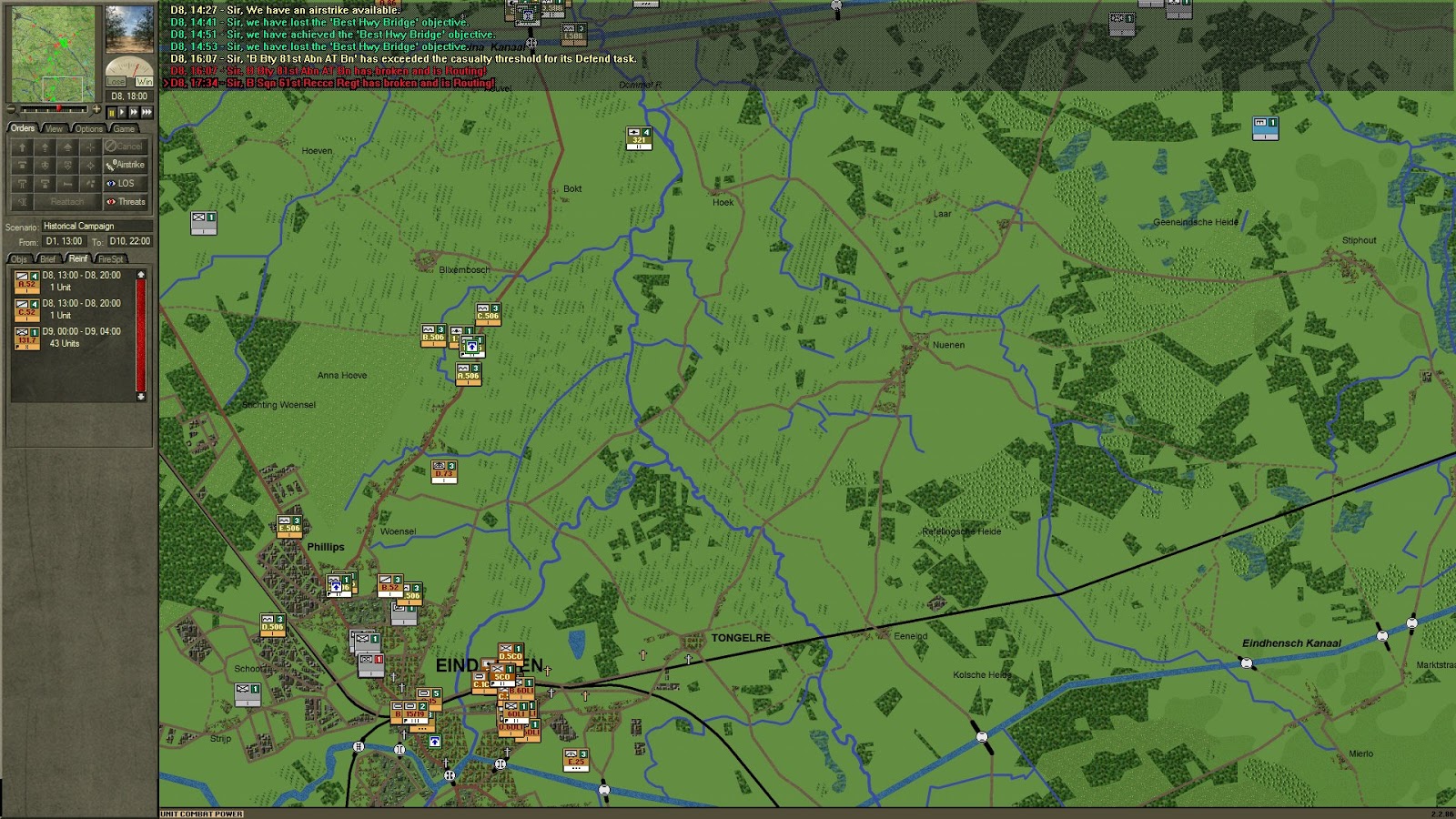Select the third order icon in the top row
The height and width of the screenshot is (819, 1456).
(x=67, y=147)
